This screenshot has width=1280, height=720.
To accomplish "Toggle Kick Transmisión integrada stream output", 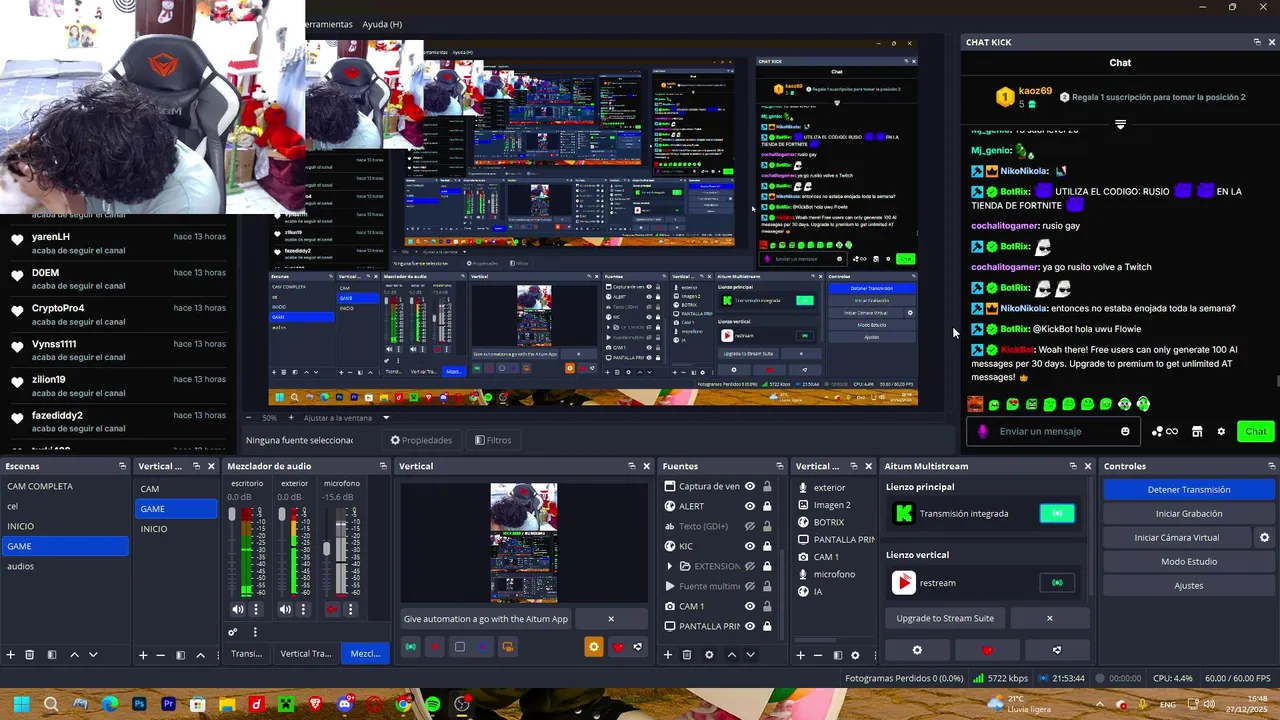I will (x=1057, y=513).
